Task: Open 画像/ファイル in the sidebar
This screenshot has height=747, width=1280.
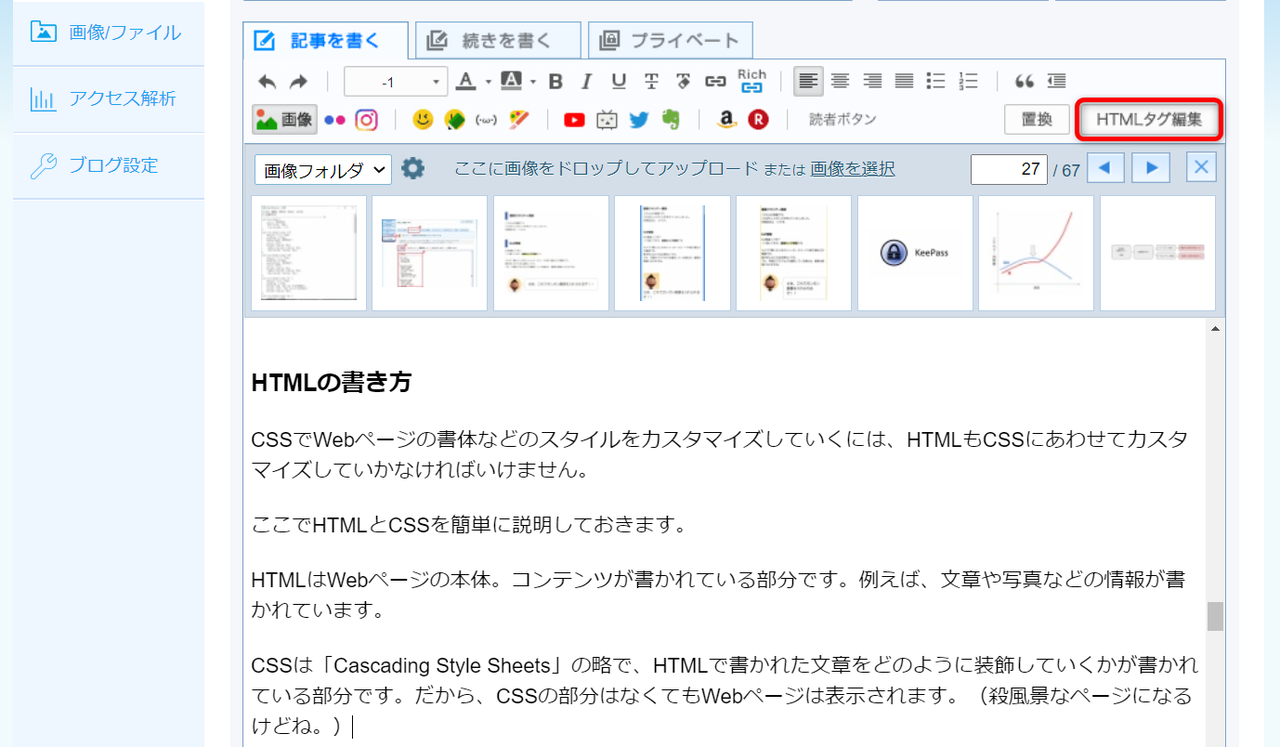Action: [108, 32]
